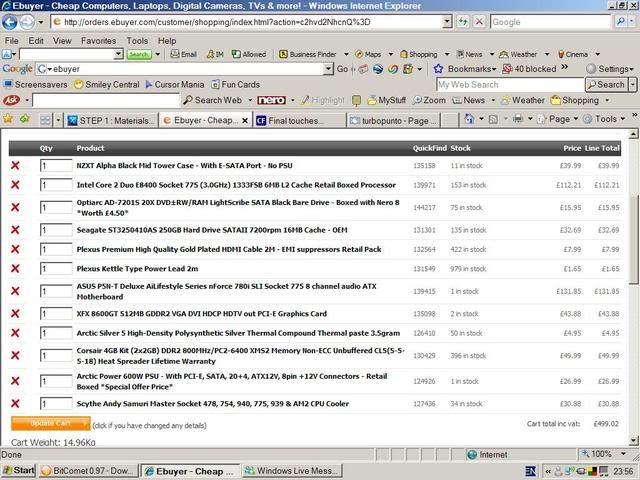This screenshot has width=640, height=480.
Task: Open the Favorites Center star icon
Action: click(x=8, y=119)
